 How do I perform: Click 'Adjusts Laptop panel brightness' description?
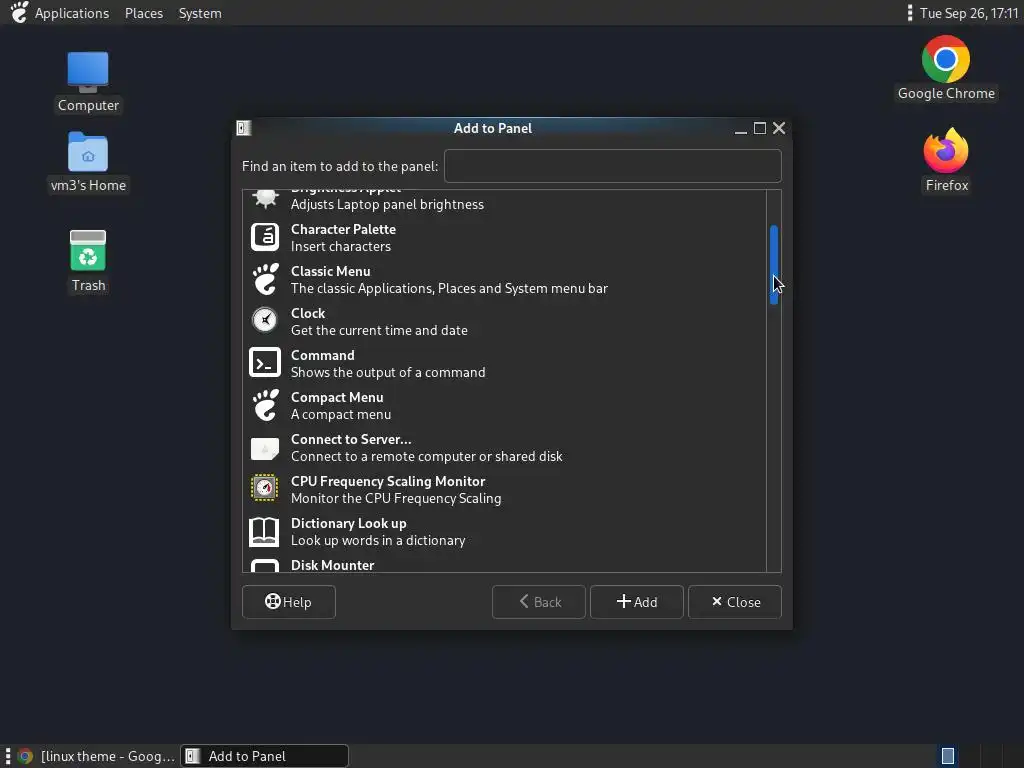[x=387, y=204]
